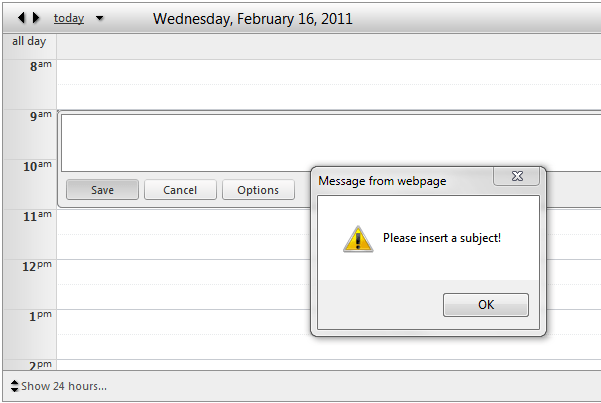Screen dimensions: 601x403
Task: Select the 1pm time slot
Action: (x=183, y=334)
